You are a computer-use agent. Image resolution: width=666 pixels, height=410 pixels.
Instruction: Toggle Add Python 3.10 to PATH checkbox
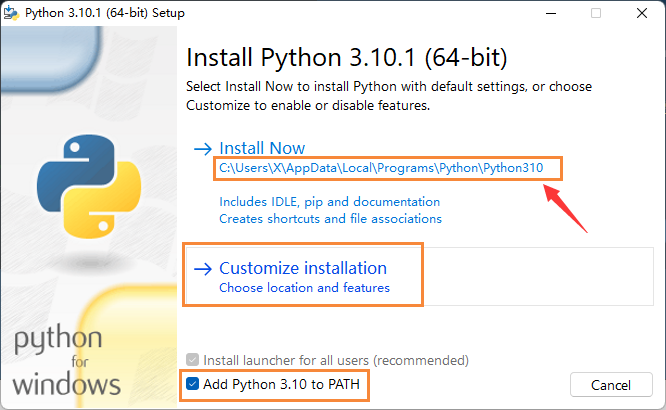pos(192,384)
